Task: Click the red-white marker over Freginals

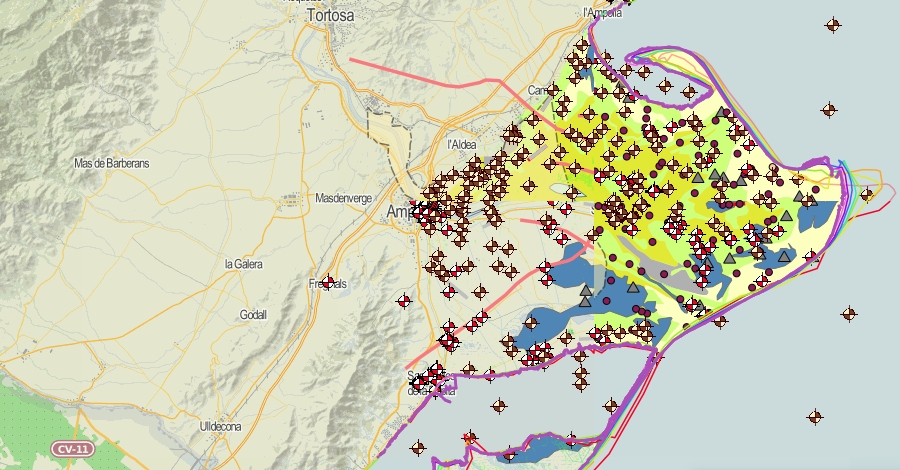Action: pos(328,283)
